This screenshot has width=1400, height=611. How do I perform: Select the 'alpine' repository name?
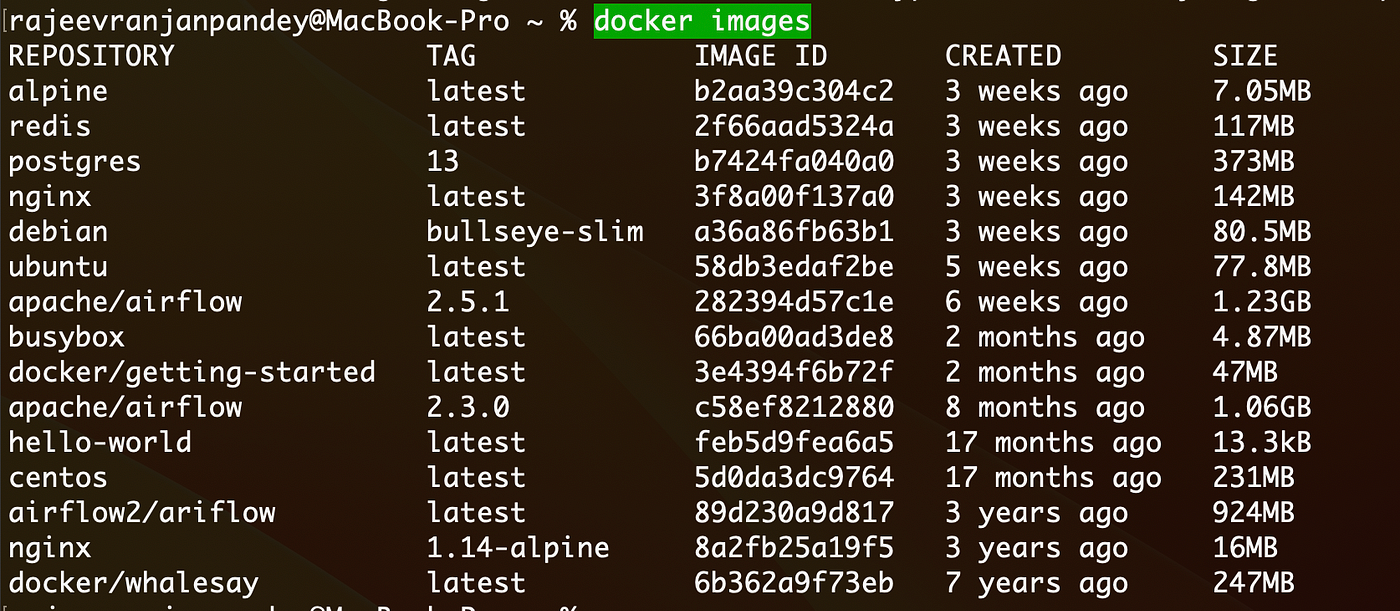pos(58,92)
